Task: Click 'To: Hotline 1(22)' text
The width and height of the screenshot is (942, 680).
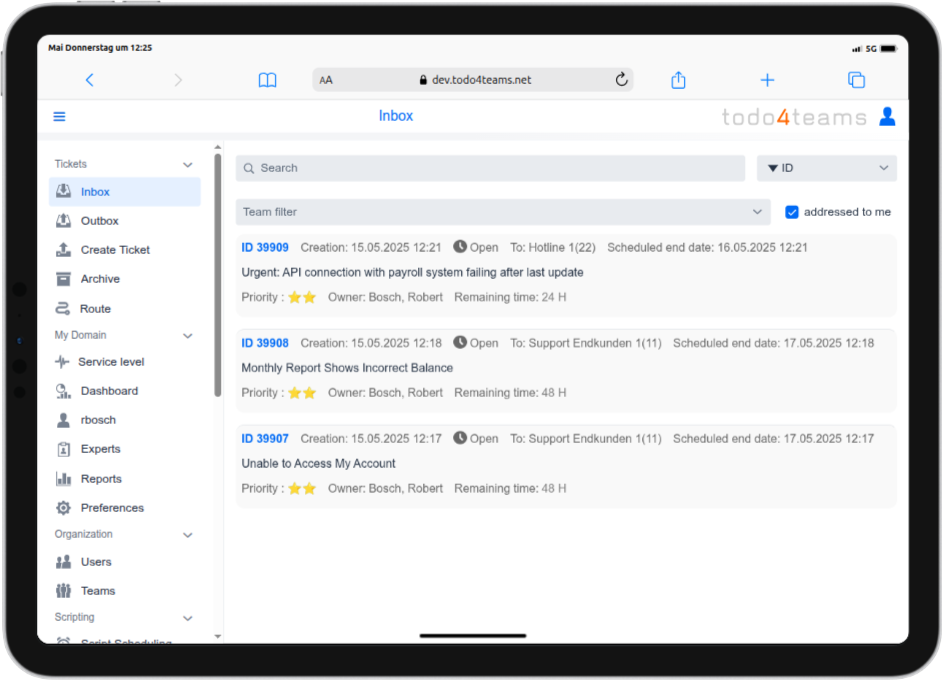Action: (x=553, y=247)
